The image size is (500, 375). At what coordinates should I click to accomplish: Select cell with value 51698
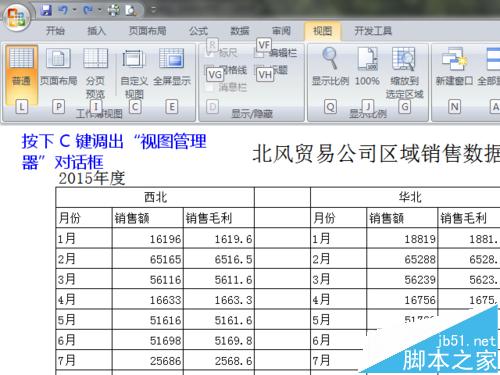click(148, 340)
